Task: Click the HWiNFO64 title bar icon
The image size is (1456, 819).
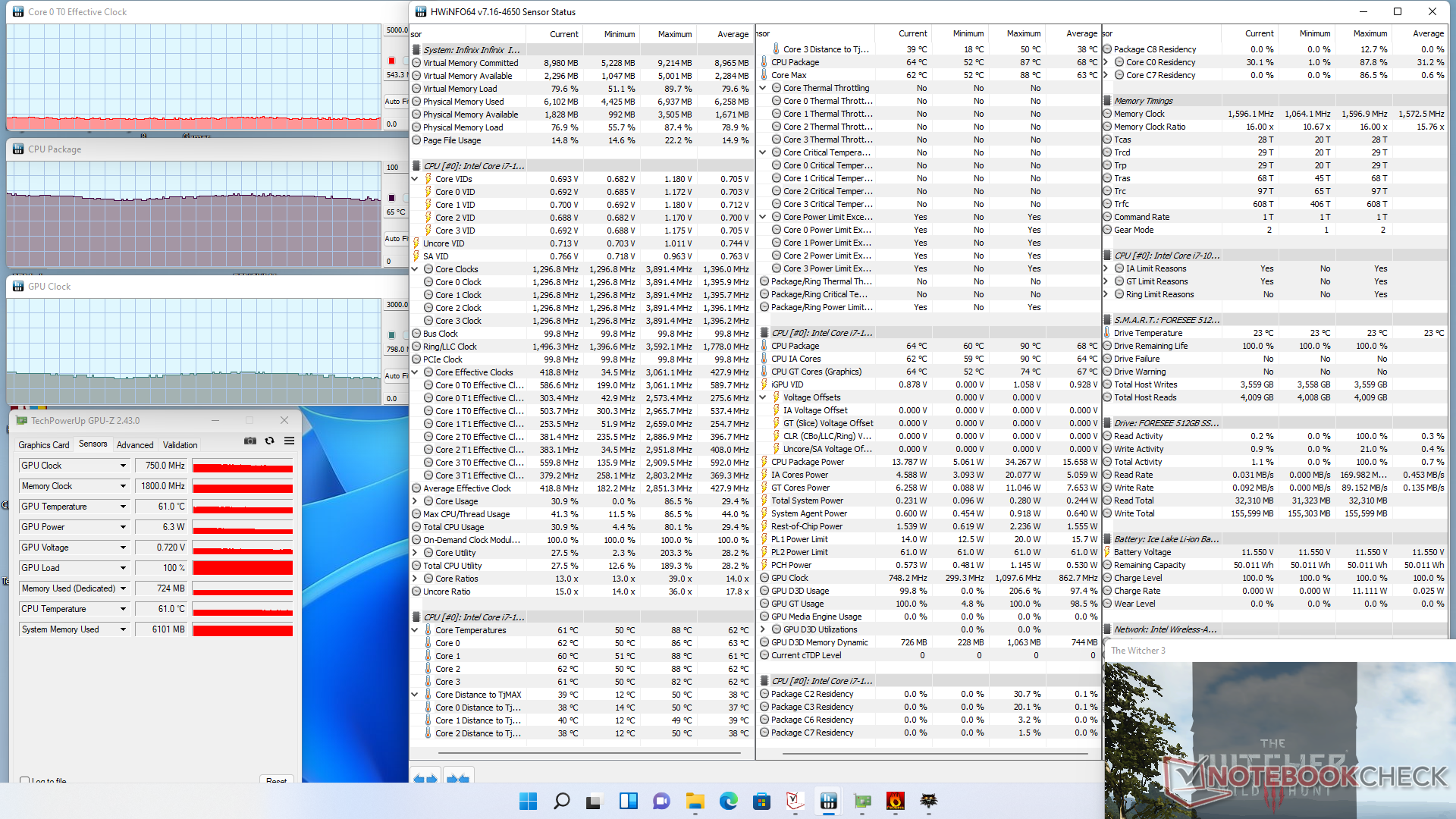Action: (421, 11)
